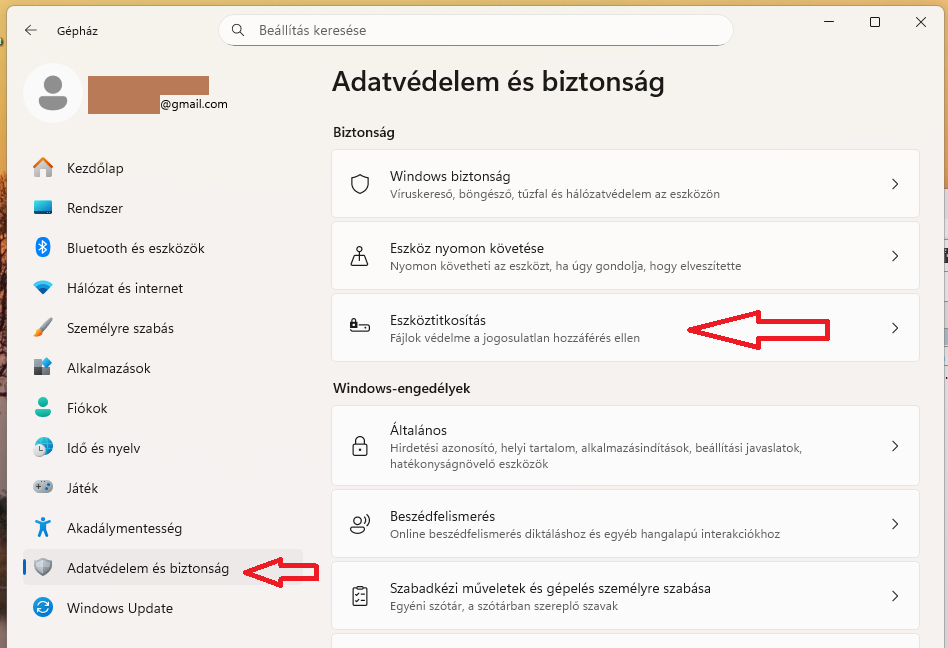Image resolution: width=948 pixels, height=648 pixels.
Task: Click 'Online beszédfelismerés diktáláshoz' description
Action: (585, 534)
